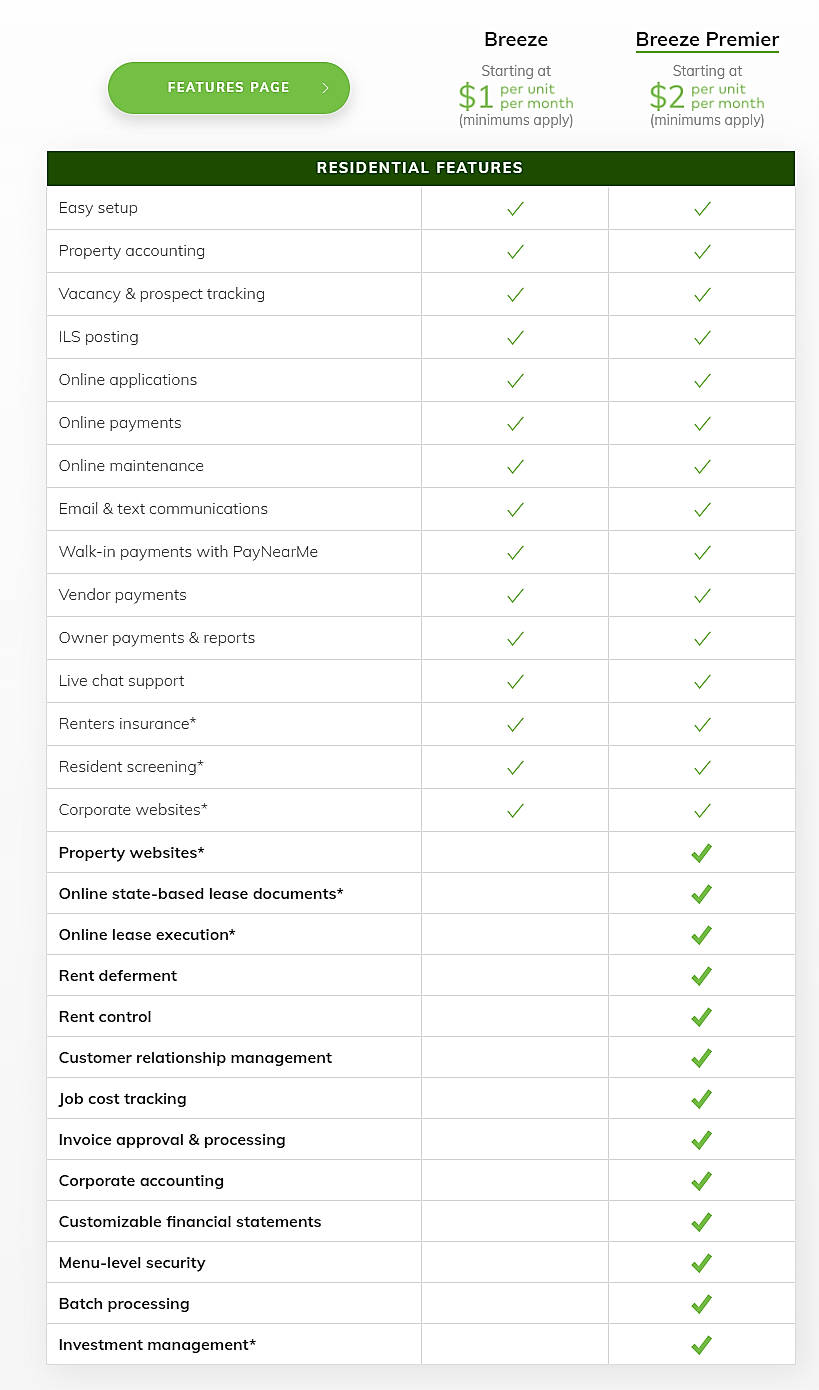Click the Batch processing checkmark under Breeze Premier
The height and width of the screenshot is (1390, 819).
click(x=701, y=1303)
